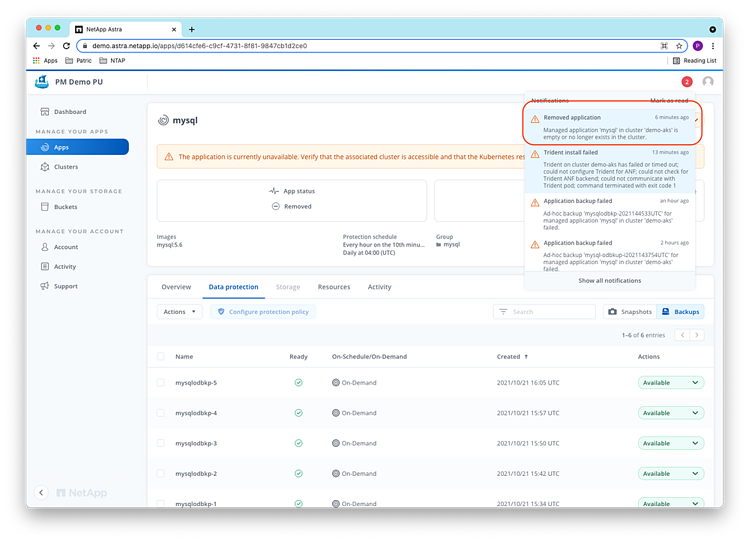This screenshot has width=749, height=542.
Task: Switch to the Resources tab
Action: [x=333, y=287]
